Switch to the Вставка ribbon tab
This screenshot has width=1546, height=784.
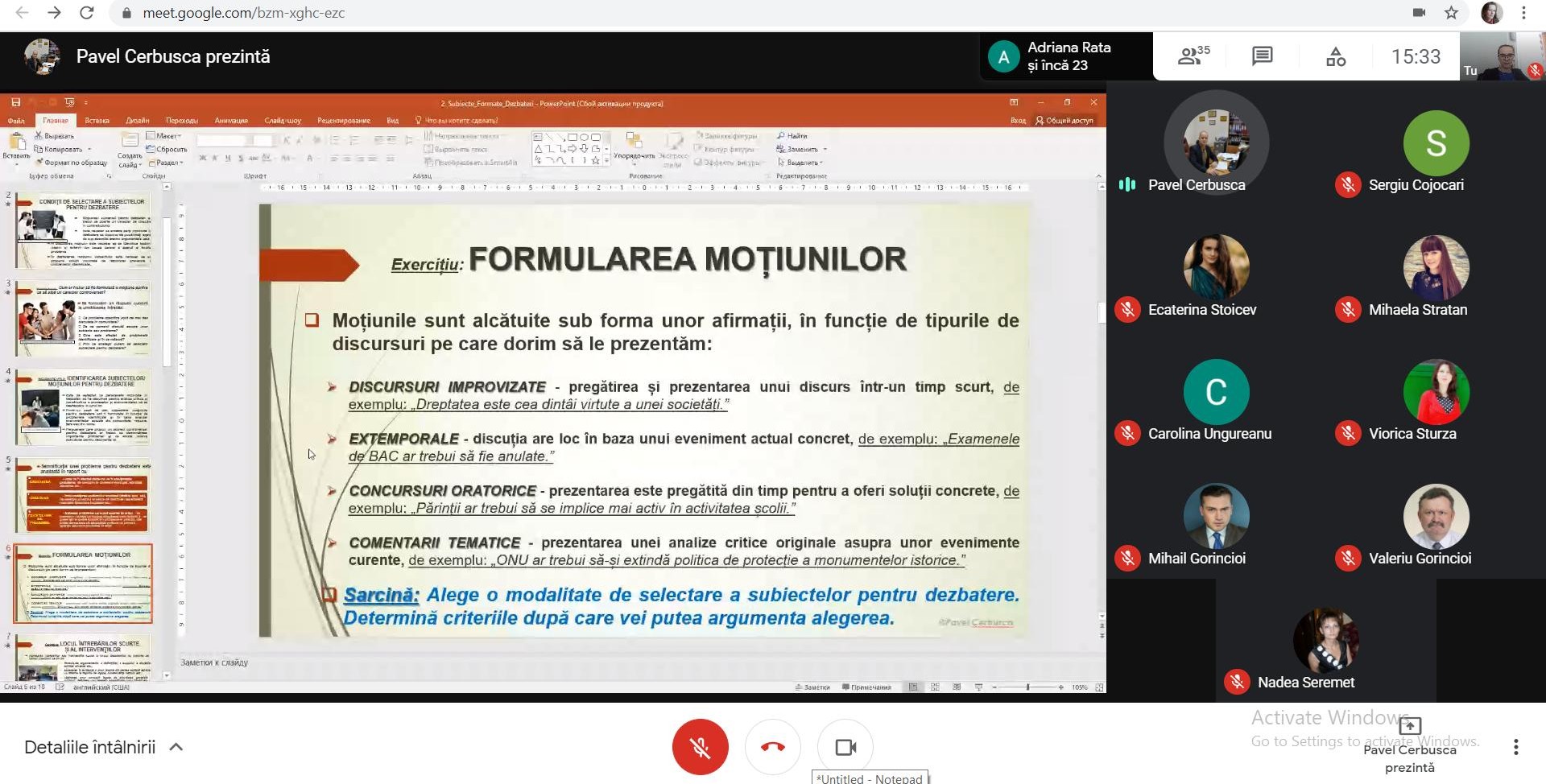pyautogui.click(x=97, y=121)
